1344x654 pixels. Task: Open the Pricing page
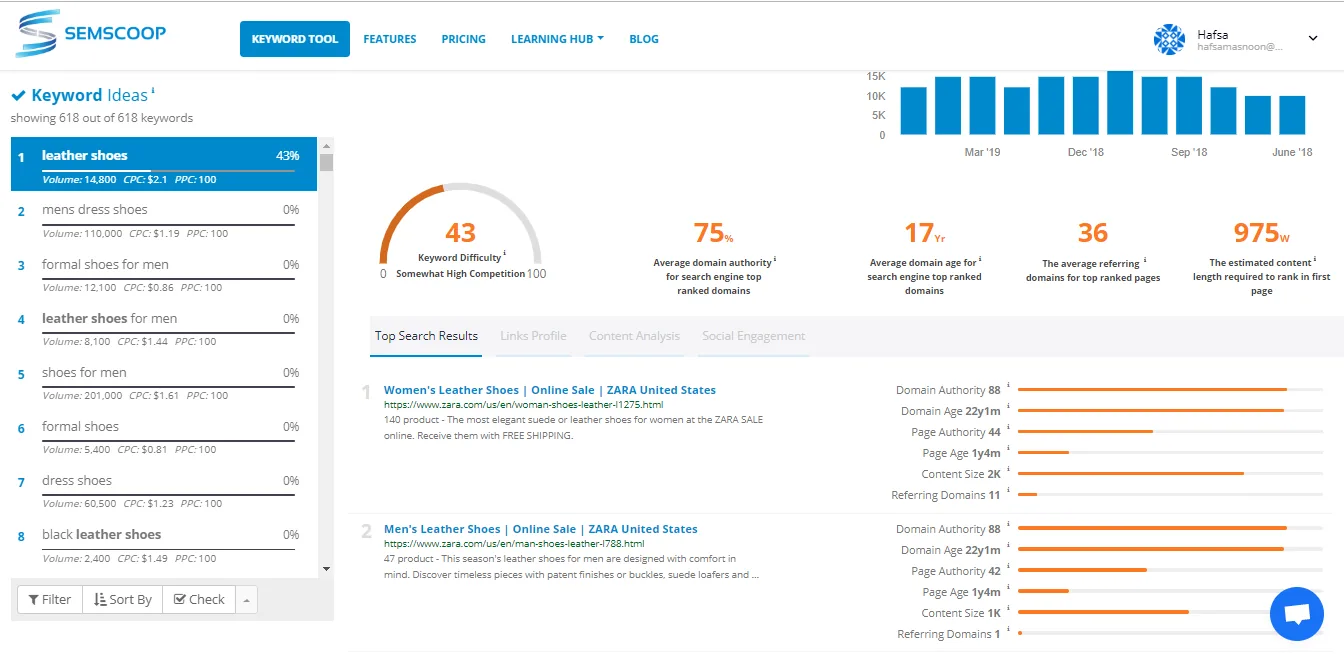coord(463,38)
